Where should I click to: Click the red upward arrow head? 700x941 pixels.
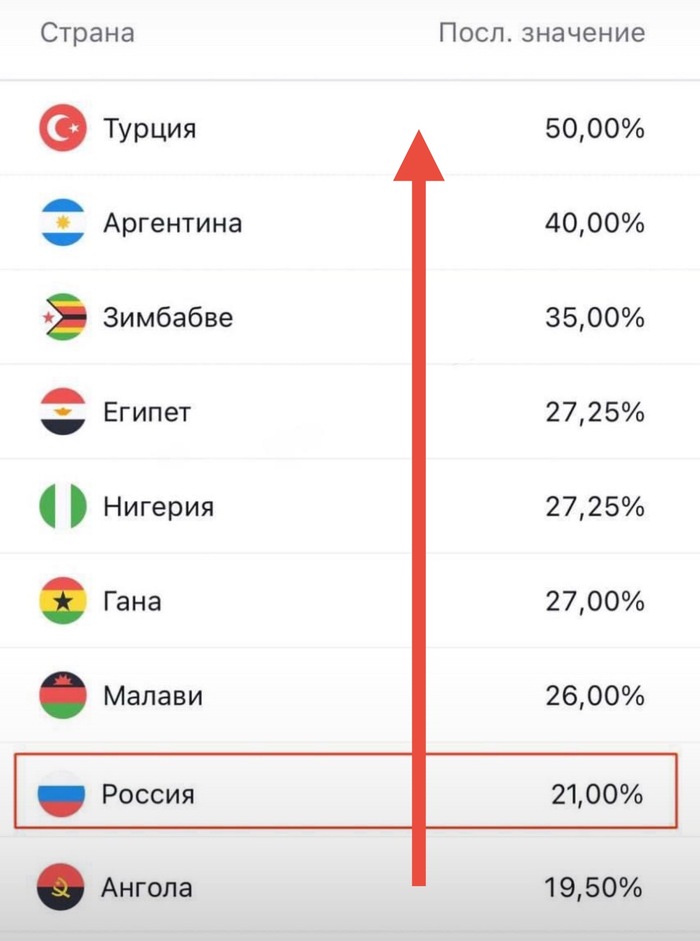tap(419, 155)
